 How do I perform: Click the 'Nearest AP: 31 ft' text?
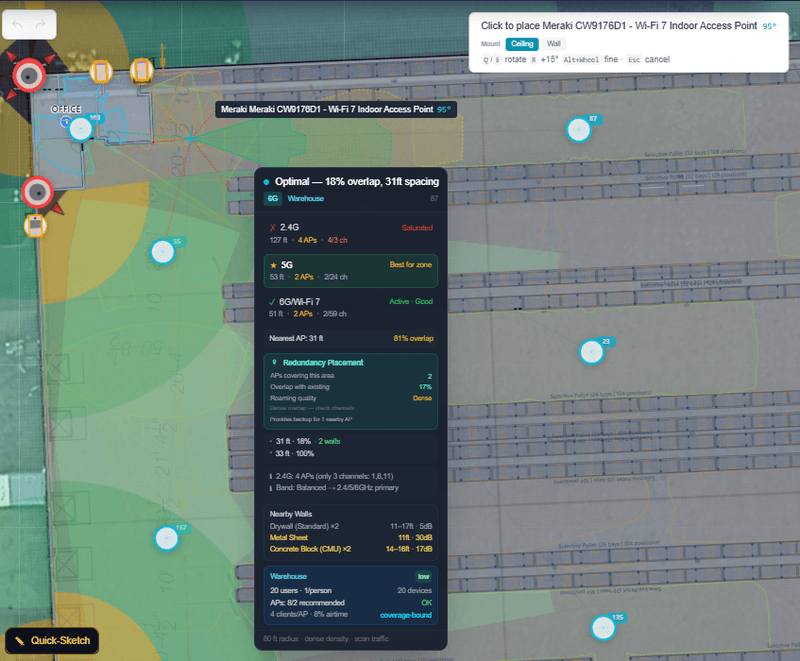pos(296,338)
